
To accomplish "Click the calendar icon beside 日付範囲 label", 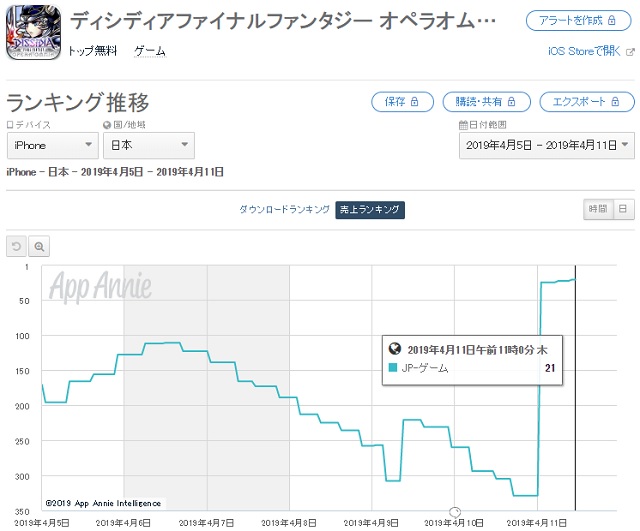I will (x=463, y=125).
